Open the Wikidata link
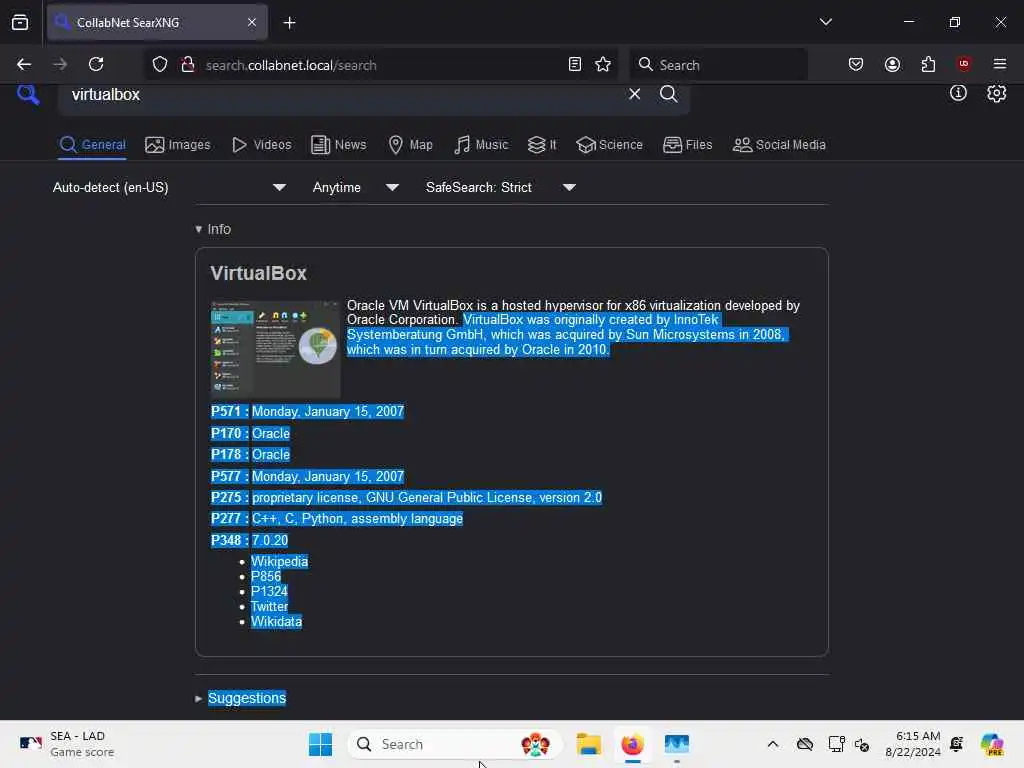The height and width of the screenshot is (768, 1024). (x=276, y=621)
